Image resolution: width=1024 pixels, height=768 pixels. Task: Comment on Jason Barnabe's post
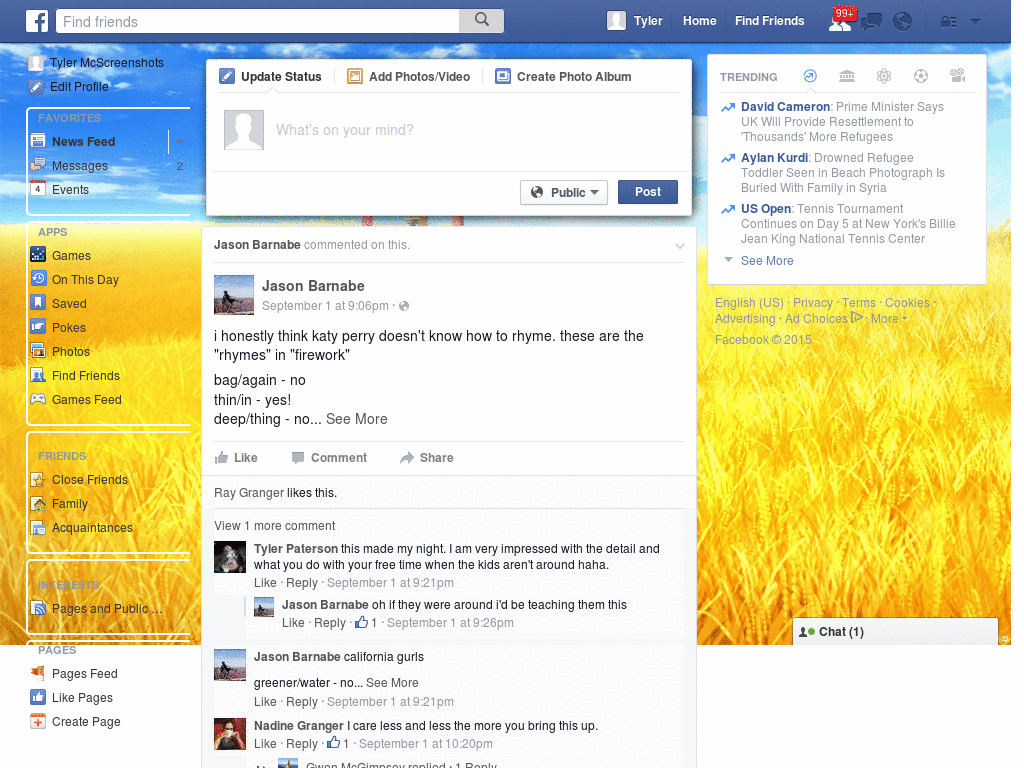329,458
